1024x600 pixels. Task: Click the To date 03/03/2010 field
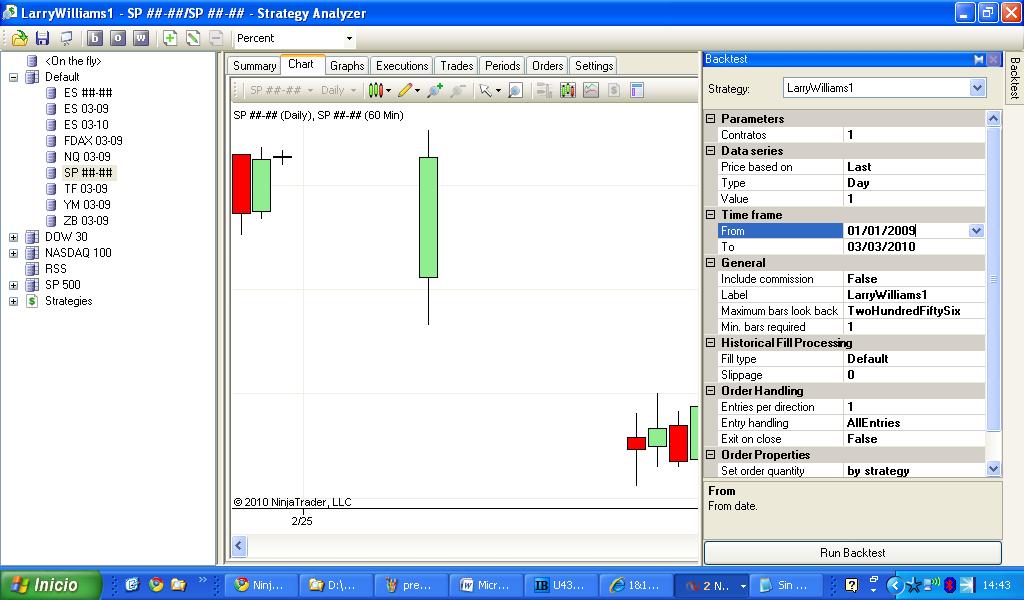click(914, 247)
